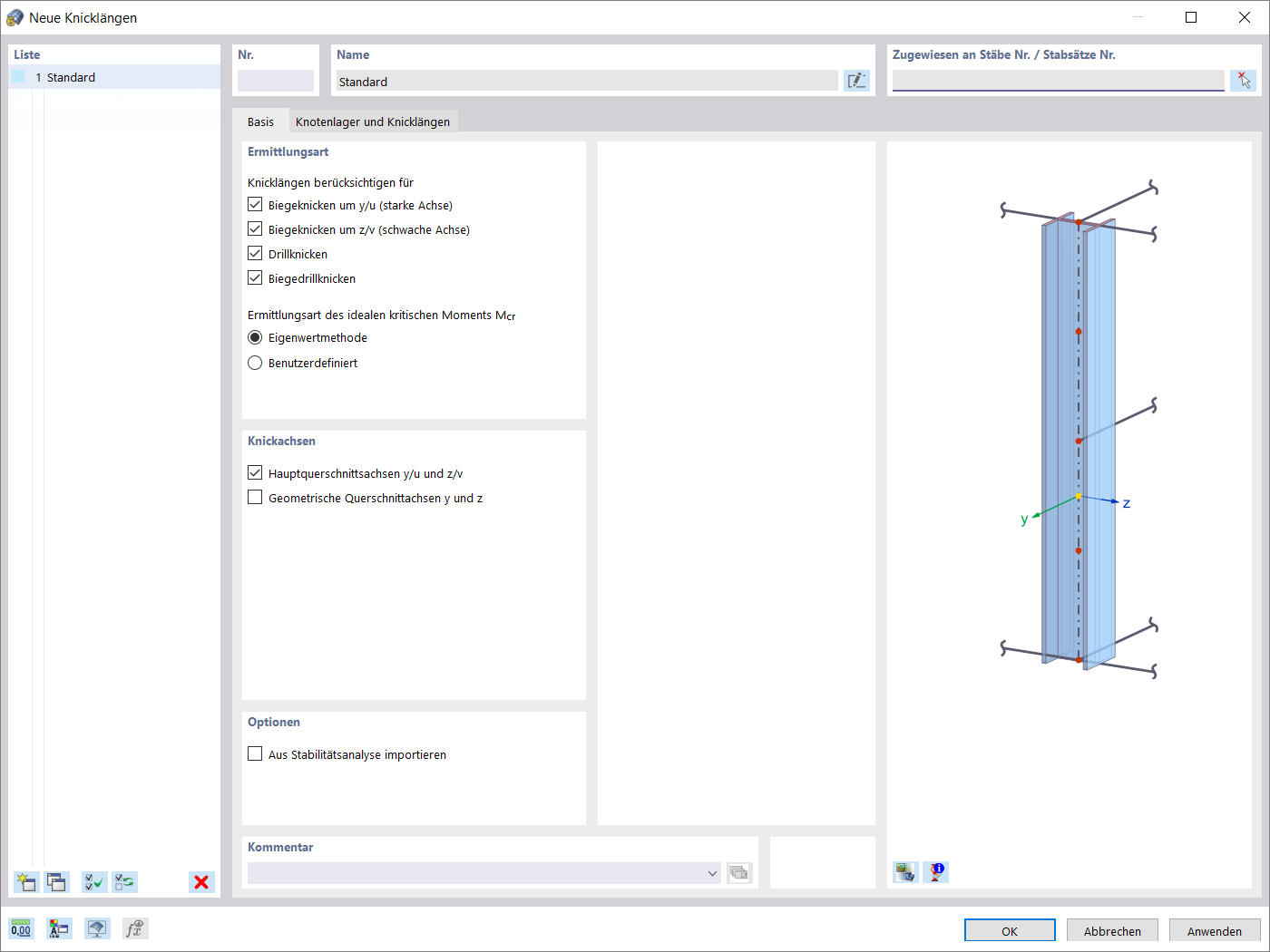
Task: Open the units and decimal places icon
Action: (21, 928)
